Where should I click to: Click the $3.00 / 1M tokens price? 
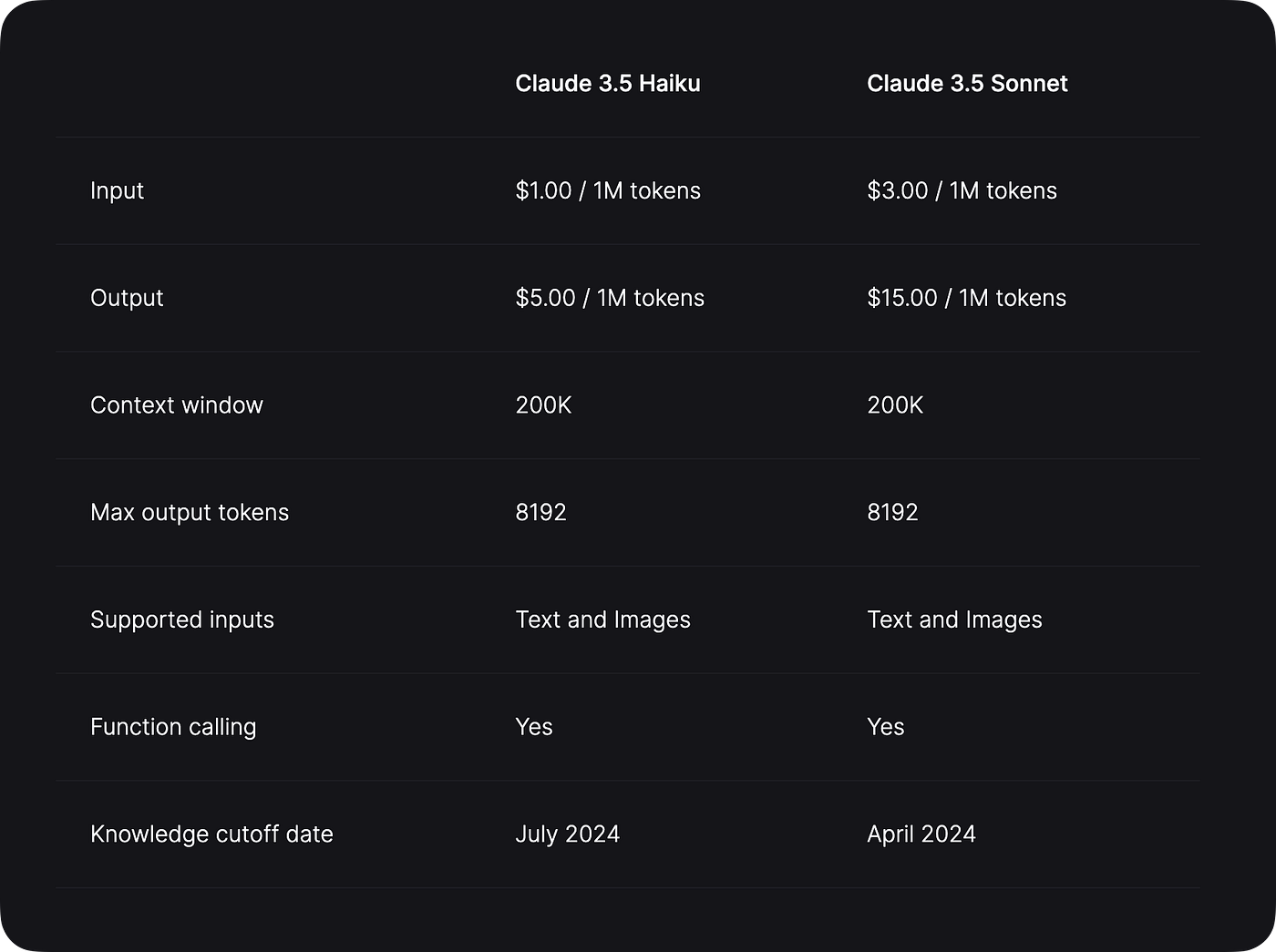coord(962,190)
